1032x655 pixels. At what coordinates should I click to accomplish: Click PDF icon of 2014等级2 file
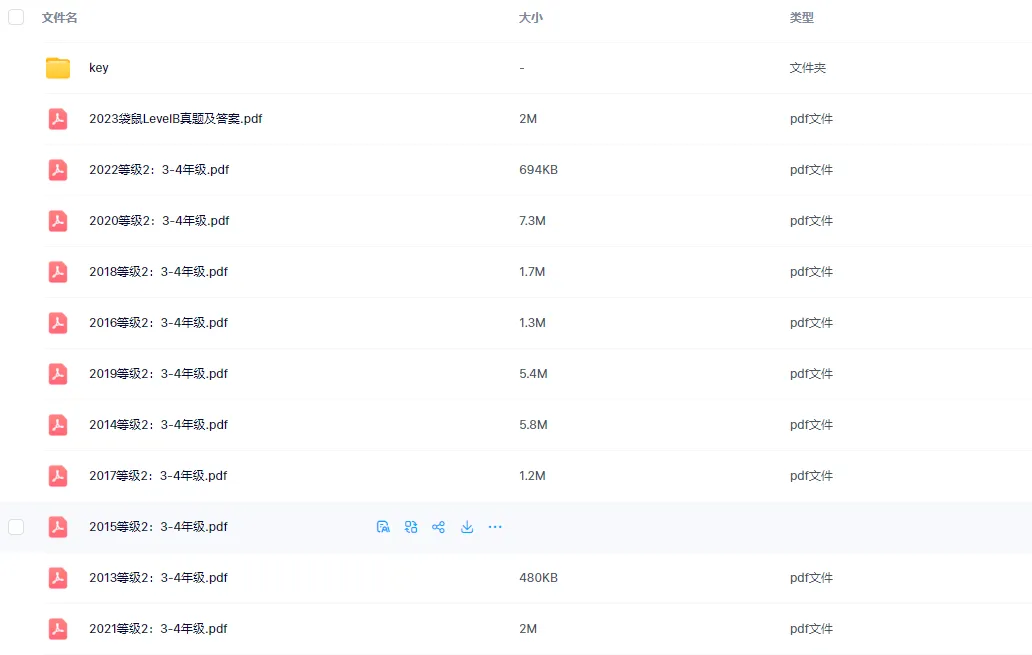[58, 425]
